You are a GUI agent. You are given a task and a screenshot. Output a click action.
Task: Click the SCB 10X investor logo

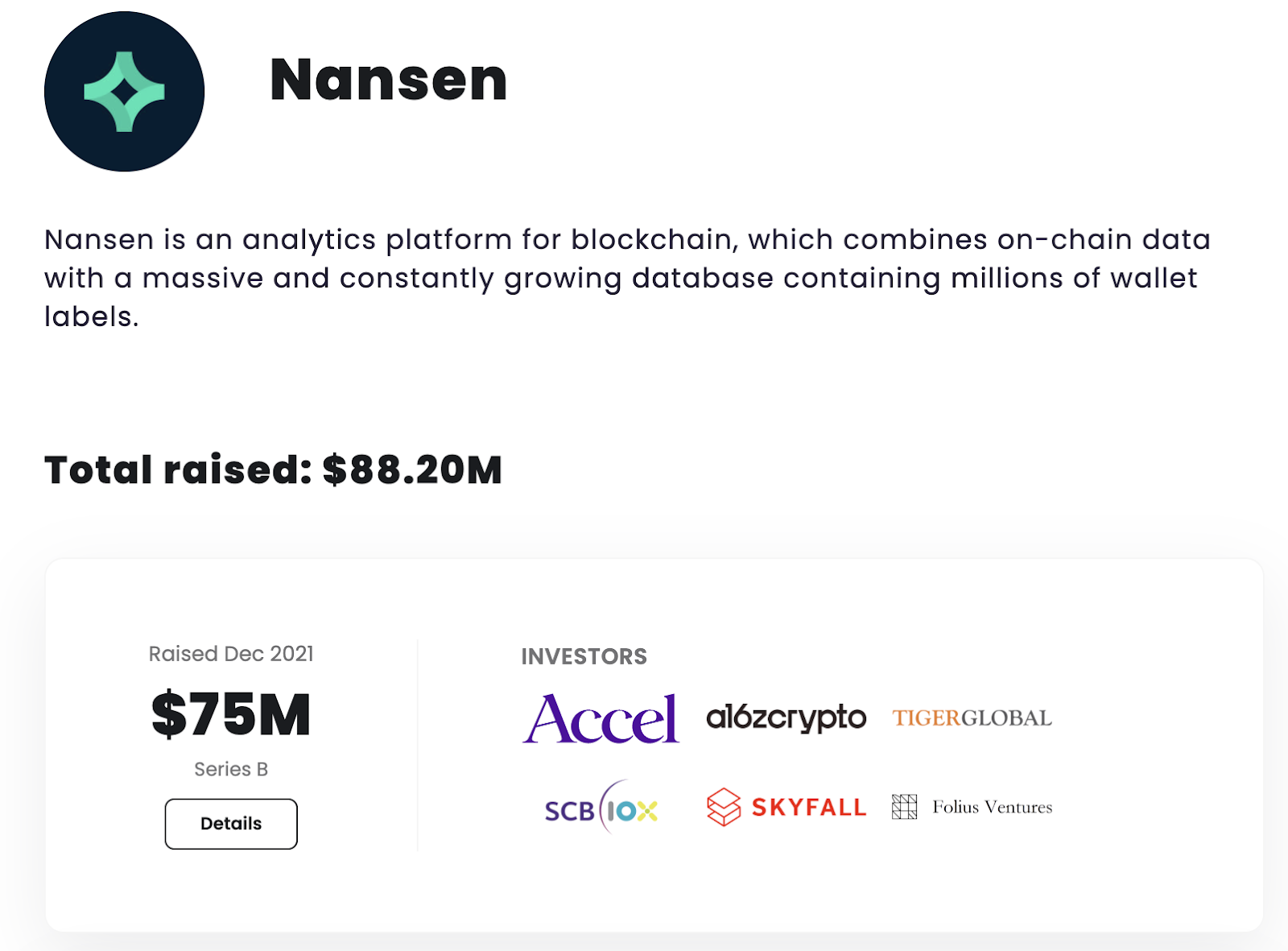pos(601,808)
